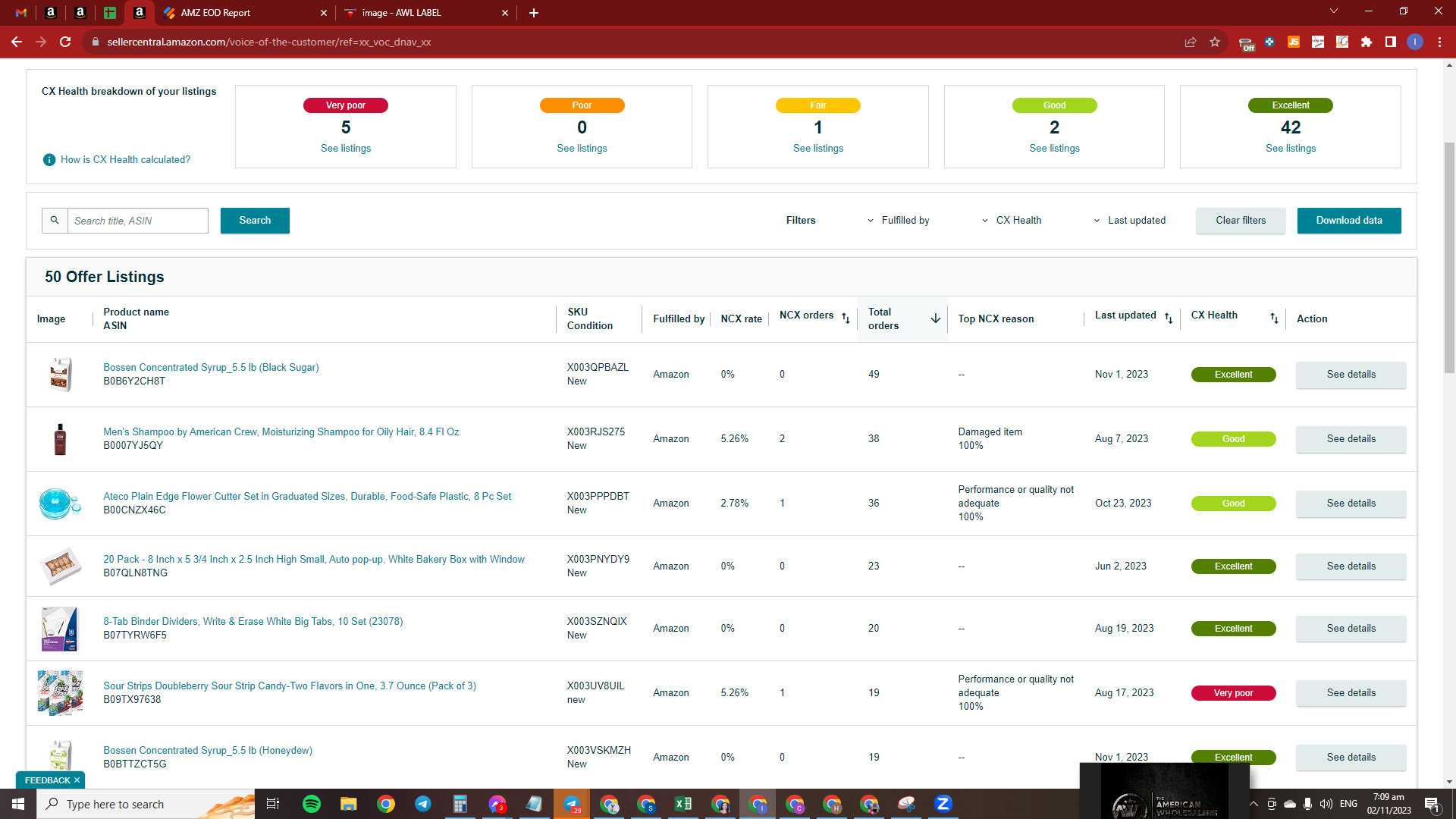
Task: Click the Very poor badge in breakdown
Action: click(x=346, y=105)
